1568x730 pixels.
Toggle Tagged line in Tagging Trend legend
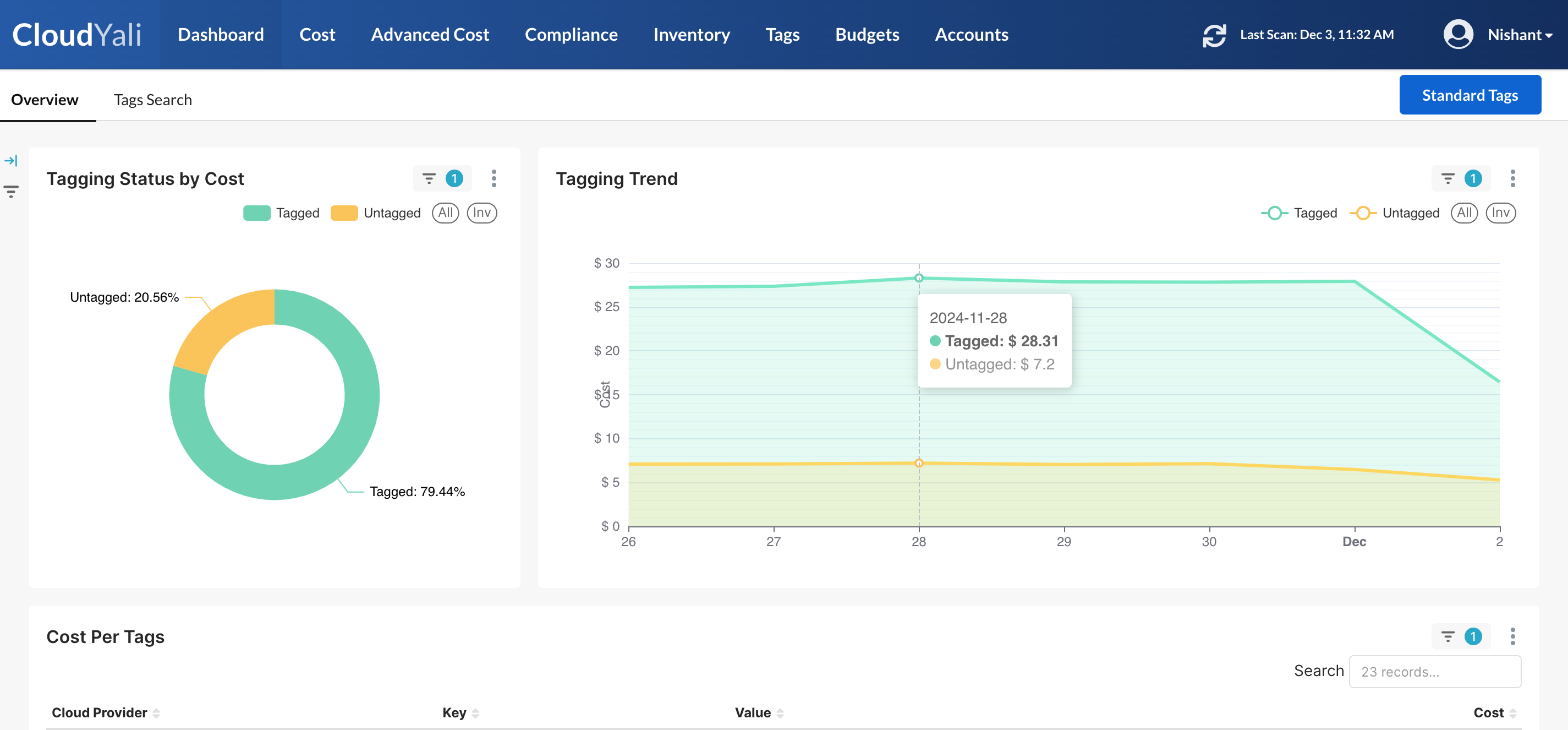pos(1299,213)
